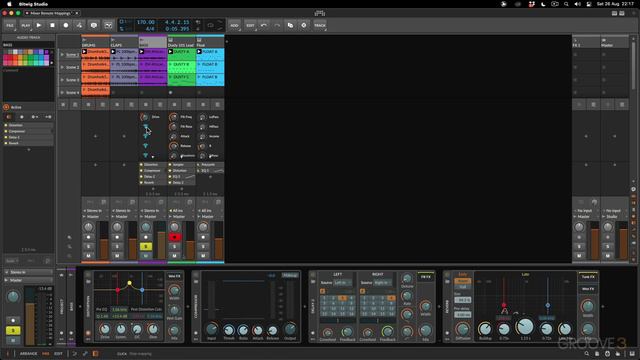Viewport: 640px width, 360px height.
Task: Open the TRACK menu button
Action: click(320, 25)
